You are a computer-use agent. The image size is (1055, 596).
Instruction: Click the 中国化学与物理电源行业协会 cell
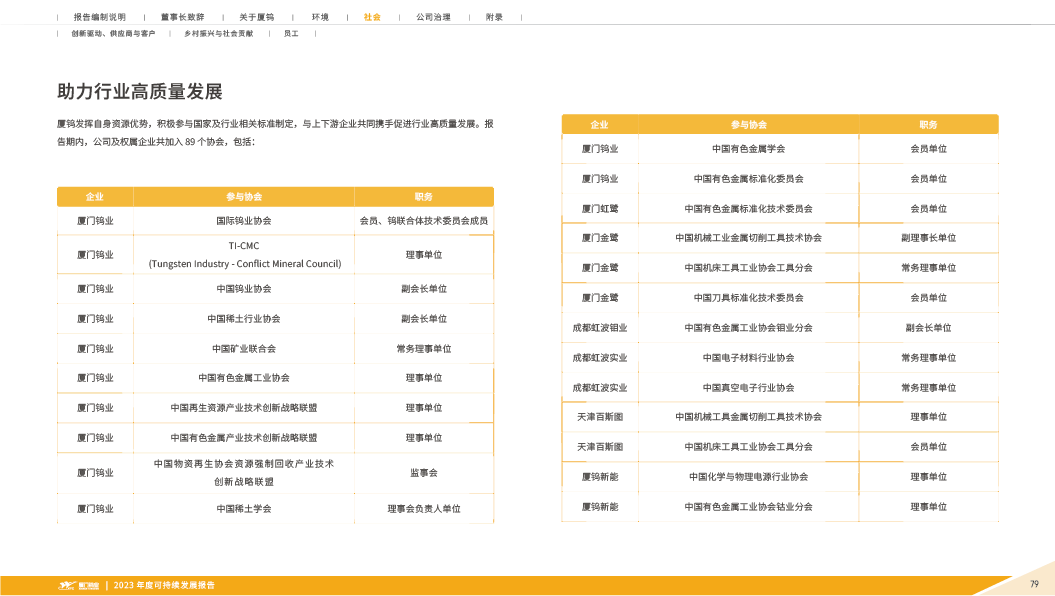coord(748,477)
